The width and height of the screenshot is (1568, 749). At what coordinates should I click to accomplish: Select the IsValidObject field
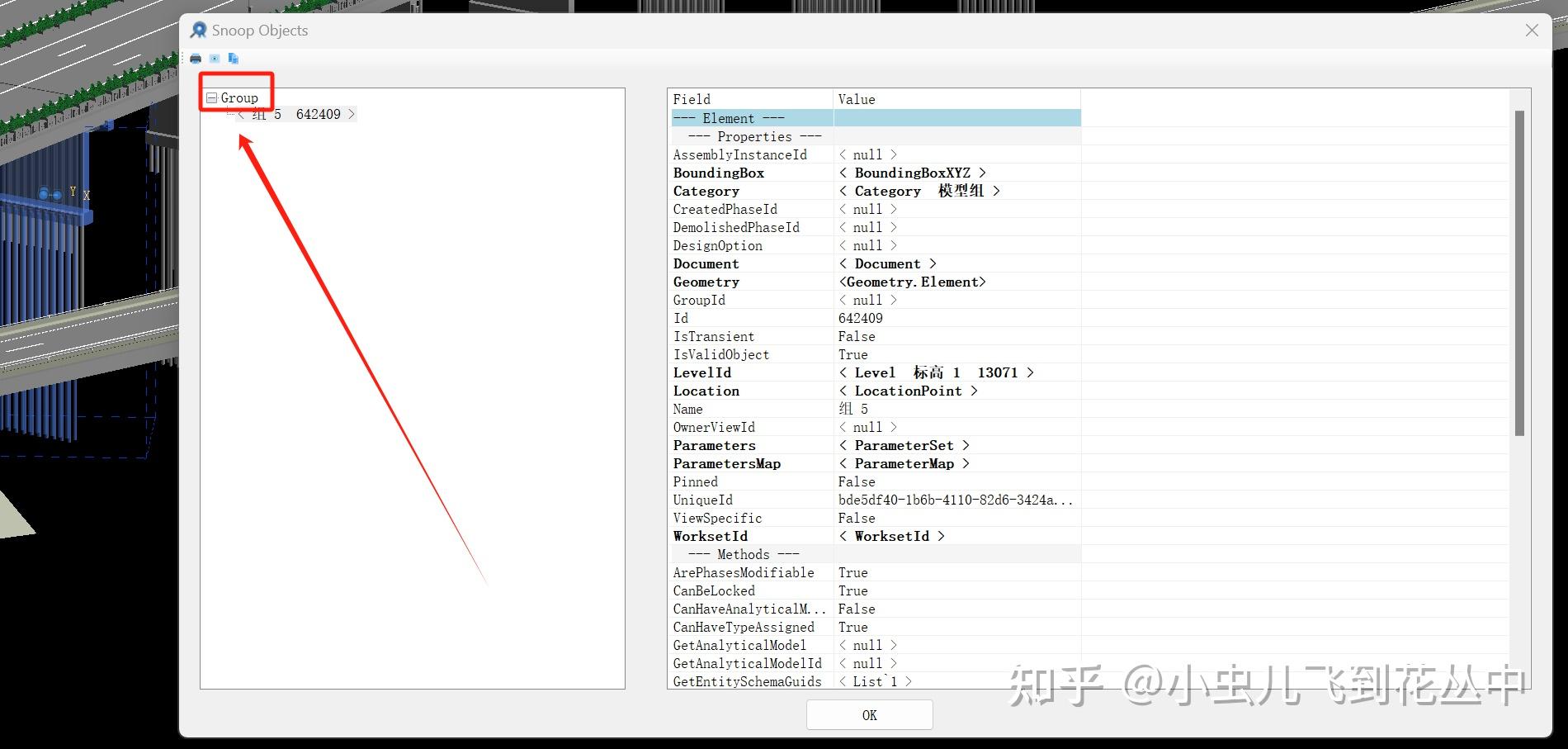click(x=720, y=355)
